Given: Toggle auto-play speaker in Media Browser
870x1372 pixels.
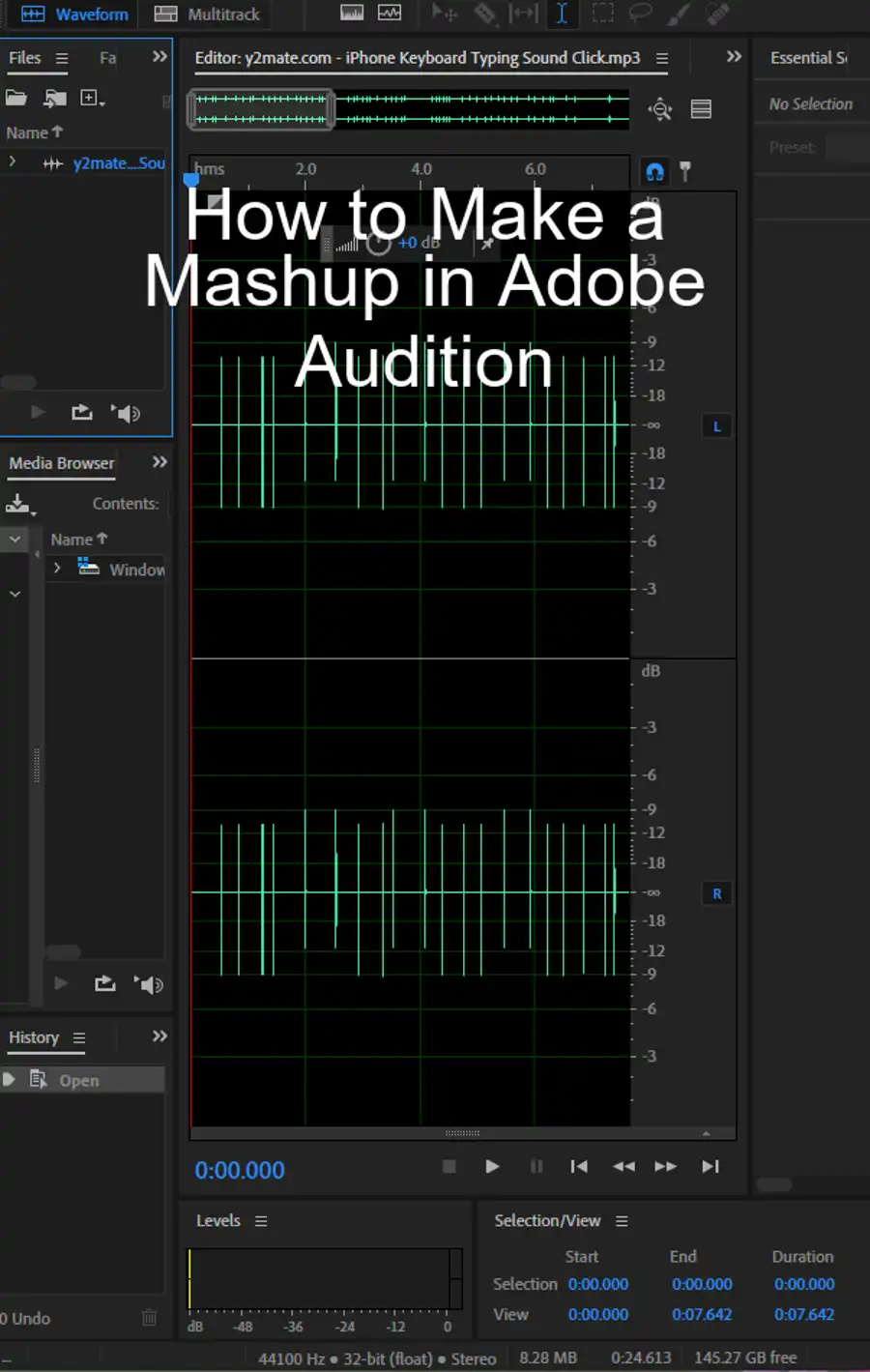Looking at the screenshot, I should click(x=149, y=984).
